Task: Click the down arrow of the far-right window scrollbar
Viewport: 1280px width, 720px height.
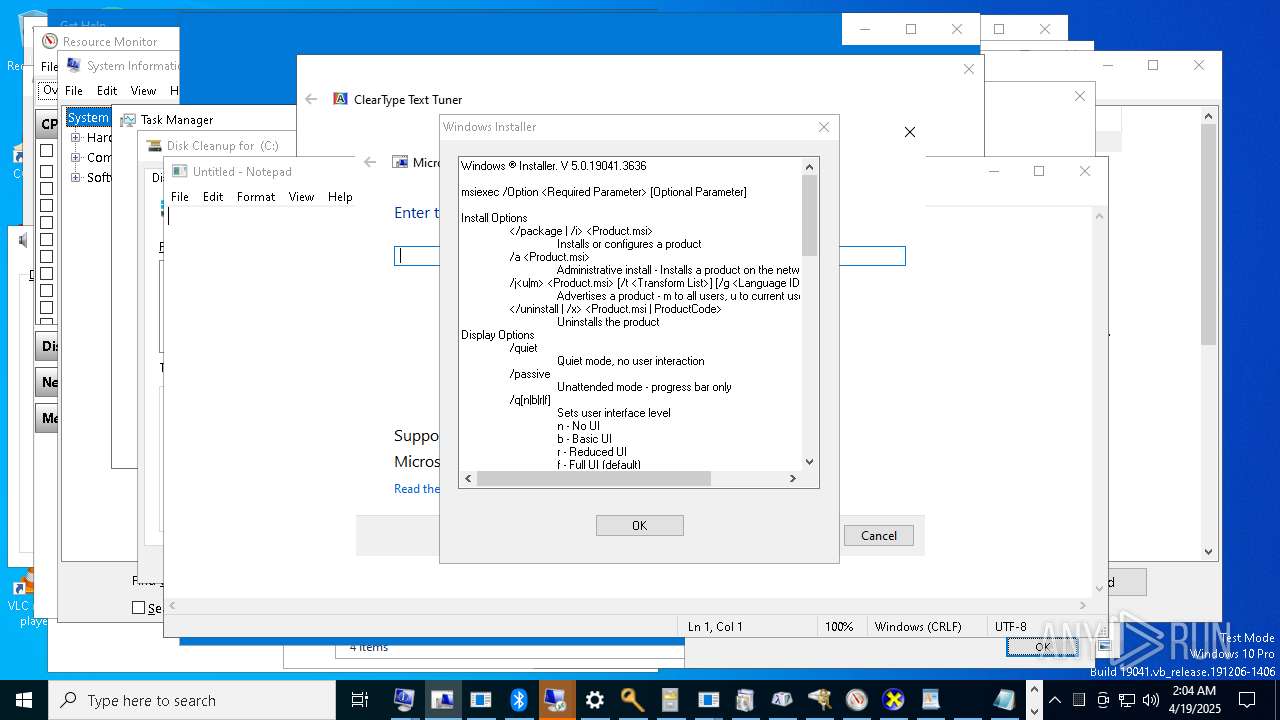Action: tap(1208, 551)
